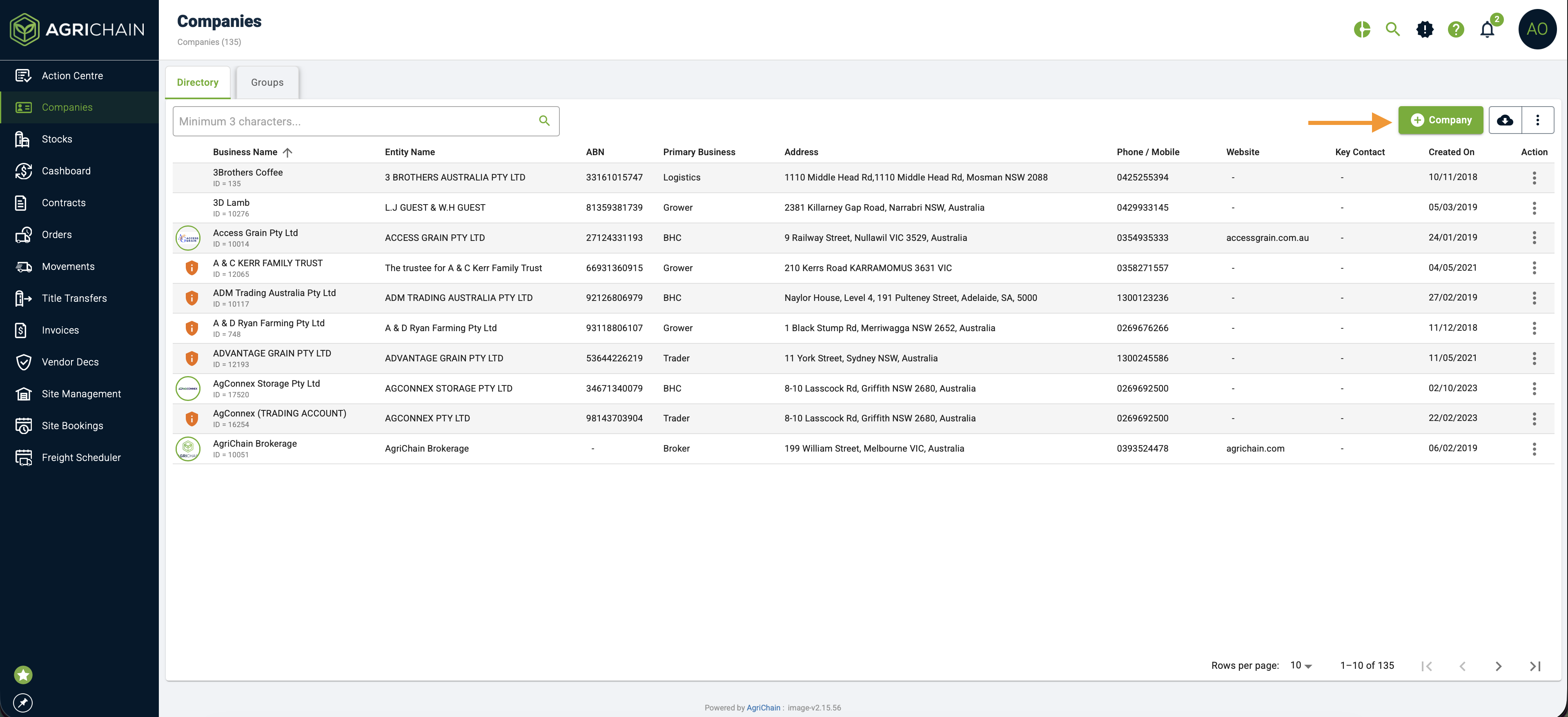The image size is (1568, 717).
Task: Click the pin icon at sidebar bottom
Action: [23, 703]
